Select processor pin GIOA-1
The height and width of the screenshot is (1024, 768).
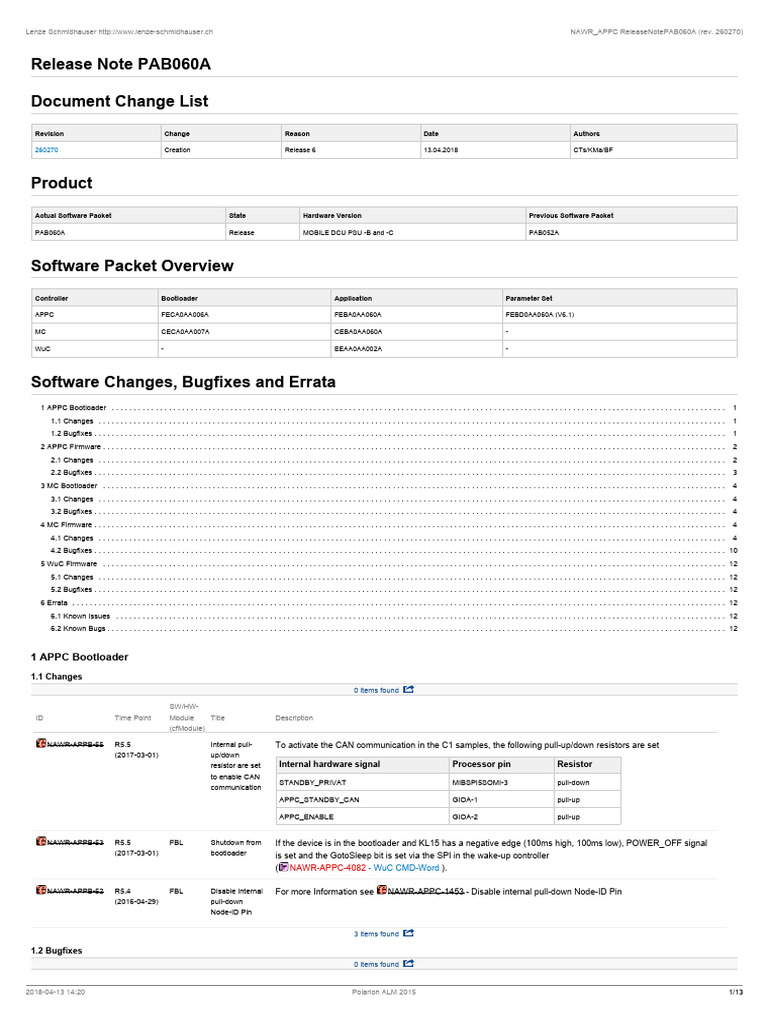465,799
